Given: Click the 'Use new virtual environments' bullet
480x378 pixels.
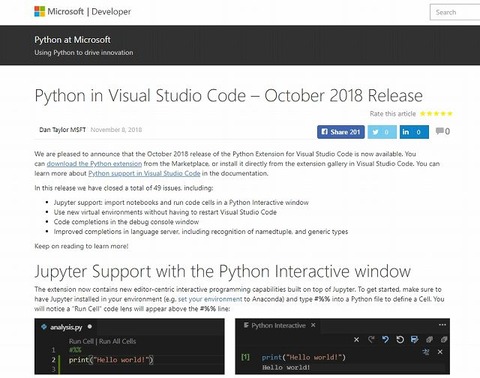Looking at the screenshot, I should (x=165, y=212).
